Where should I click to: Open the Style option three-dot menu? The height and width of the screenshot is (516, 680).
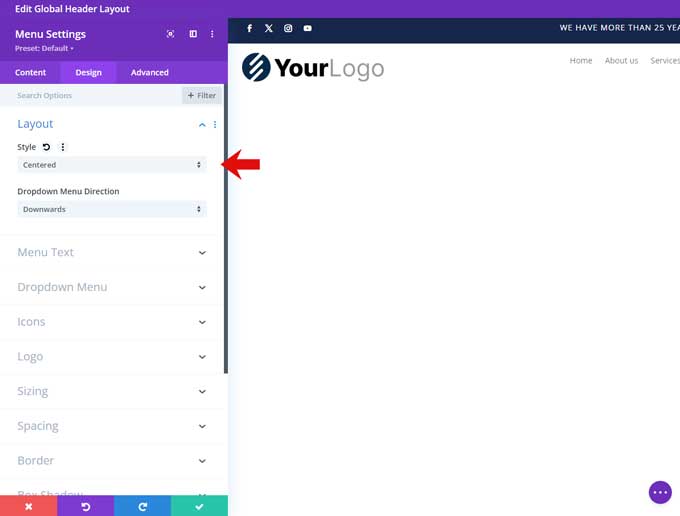click(x=63, y=147)
